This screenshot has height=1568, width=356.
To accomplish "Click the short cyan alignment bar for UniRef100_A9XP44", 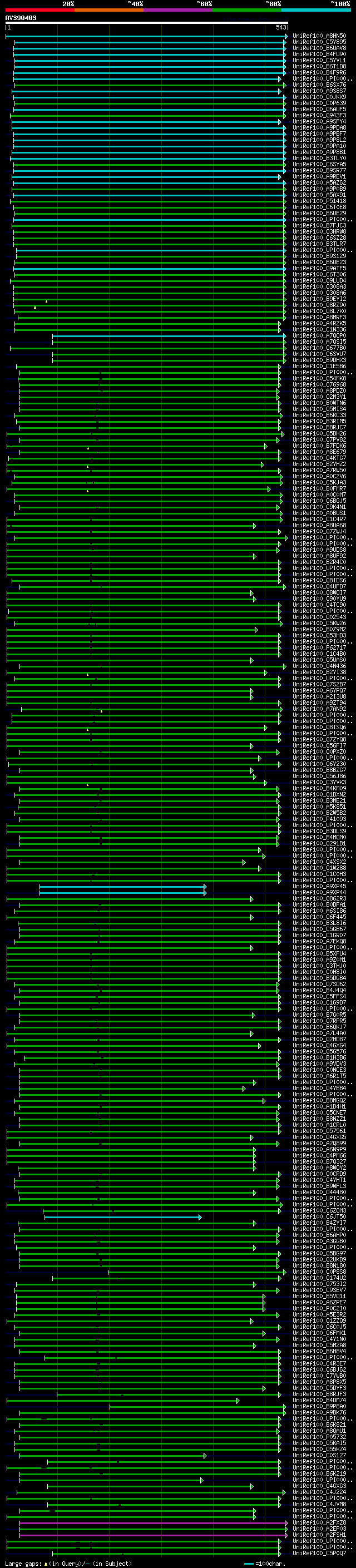I will click(123, 893).
